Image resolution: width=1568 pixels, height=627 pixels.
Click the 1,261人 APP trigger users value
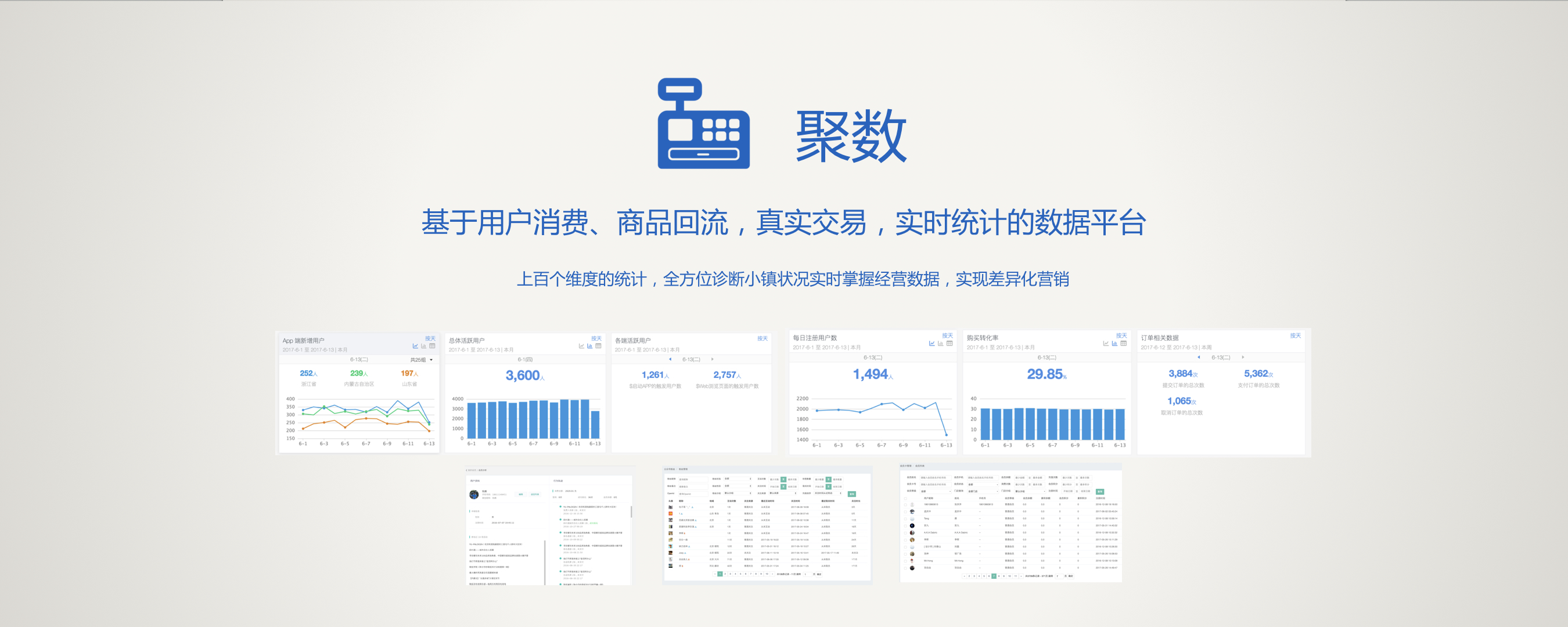[x=656, y=375]
